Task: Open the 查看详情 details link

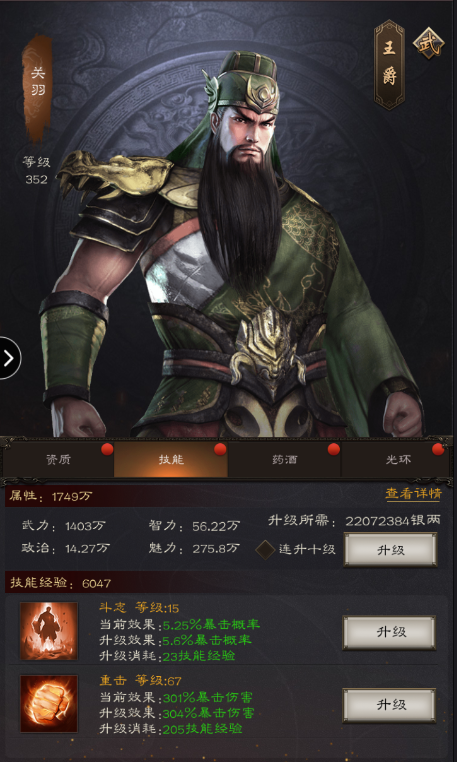Action: pyautogui.click(x=413, y=494)
